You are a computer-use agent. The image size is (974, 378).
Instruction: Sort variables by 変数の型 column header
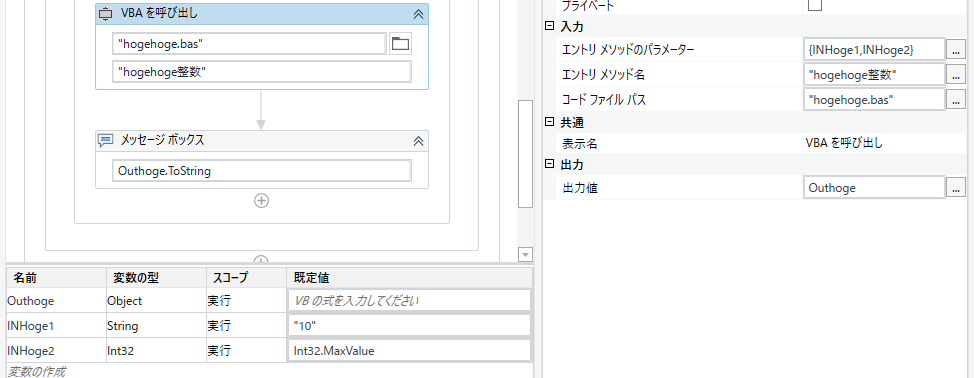point(156,277)
